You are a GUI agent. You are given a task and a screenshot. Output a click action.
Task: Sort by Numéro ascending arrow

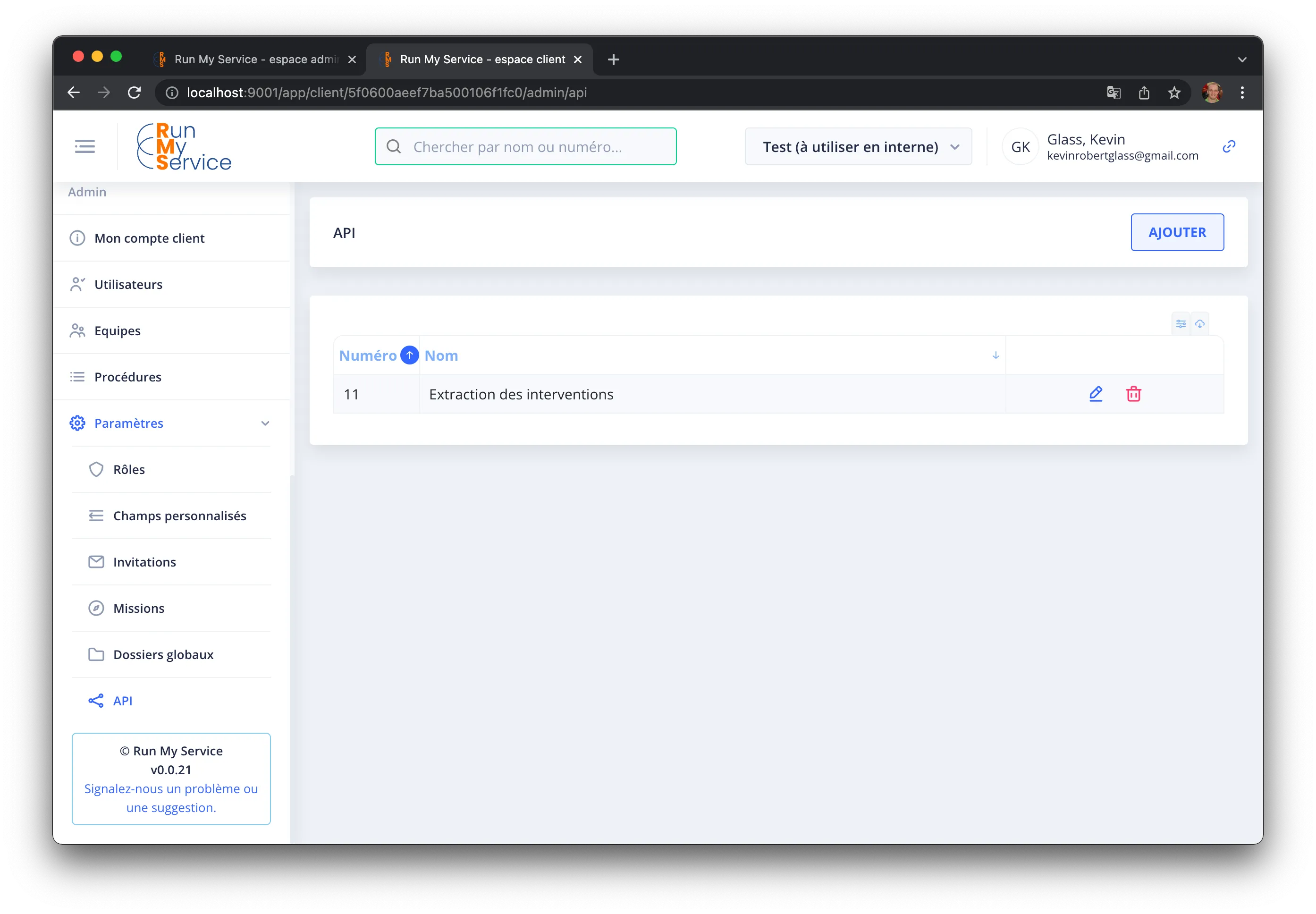point(409,355)
